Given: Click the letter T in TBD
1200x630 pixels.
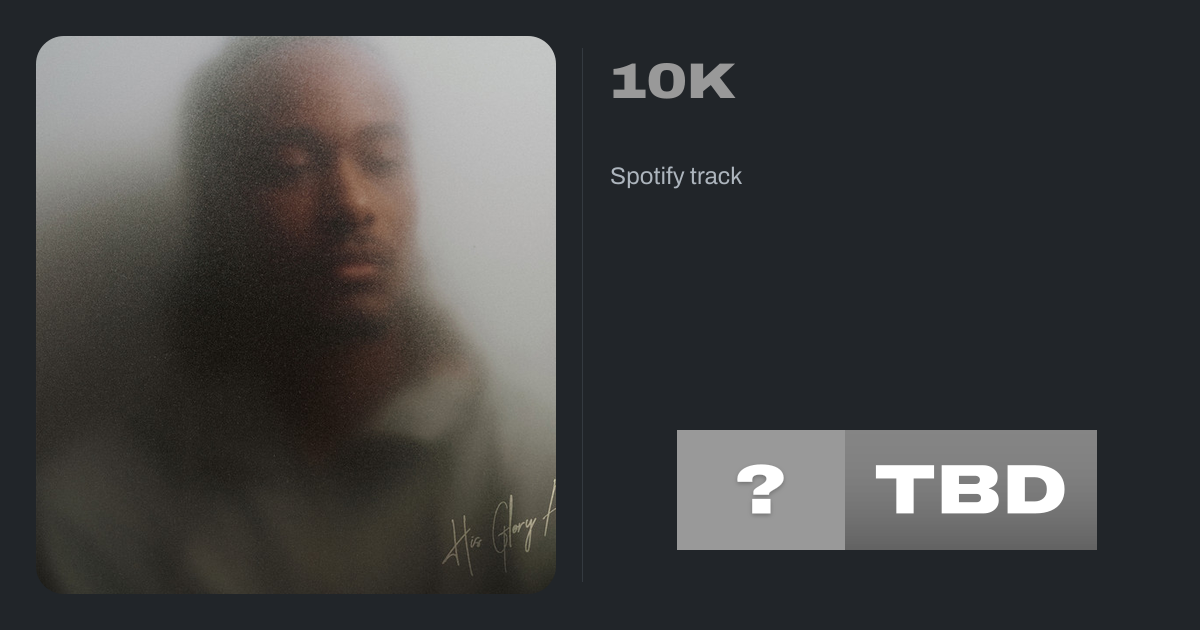Looking at the screenshot, I should coord(904,490).
